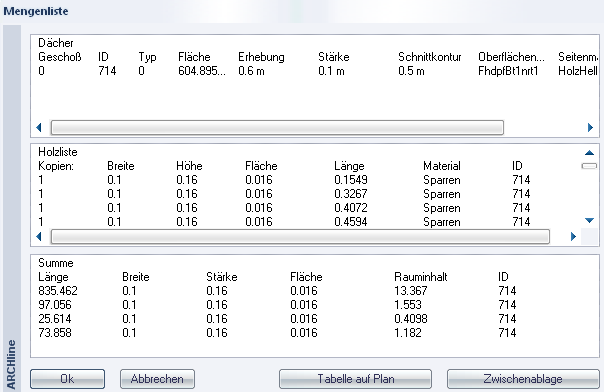Click the Stärke value 0.1 m
This screenshot has width=604, height=392.
coord(331,71)
